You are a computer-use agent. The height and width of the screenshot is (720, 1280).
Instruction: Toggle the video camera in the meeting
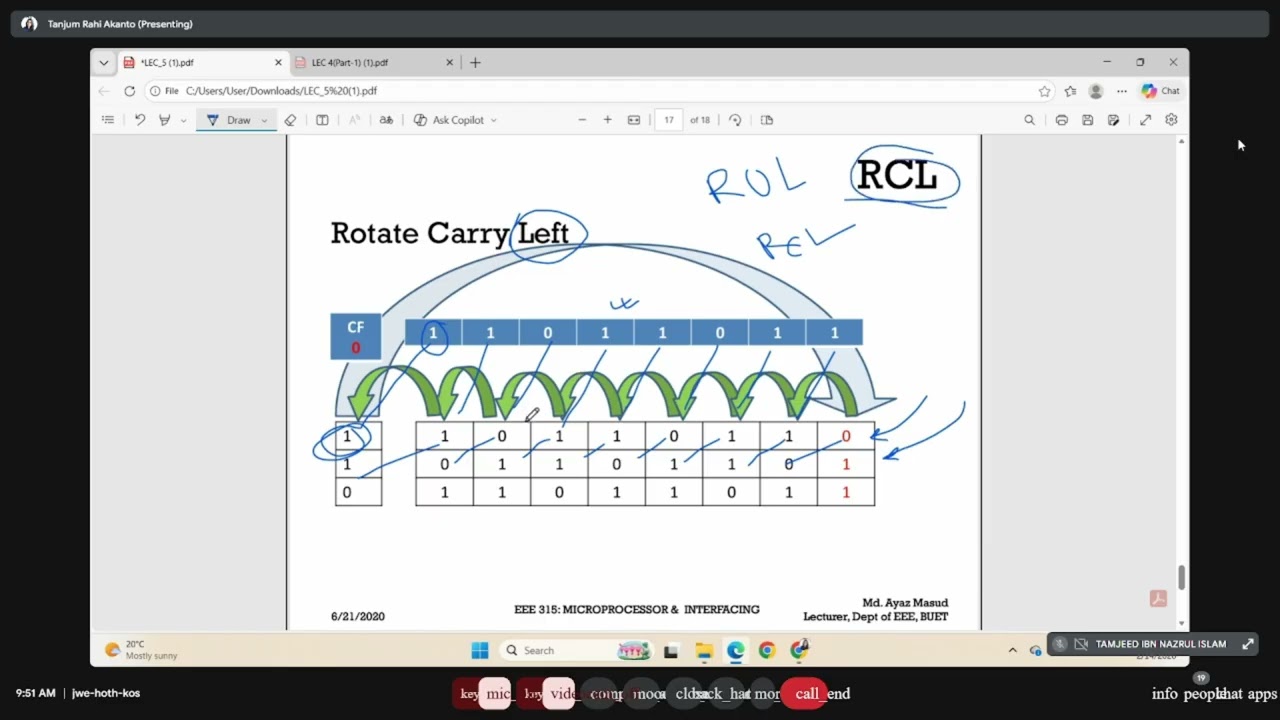pos(559,693)
